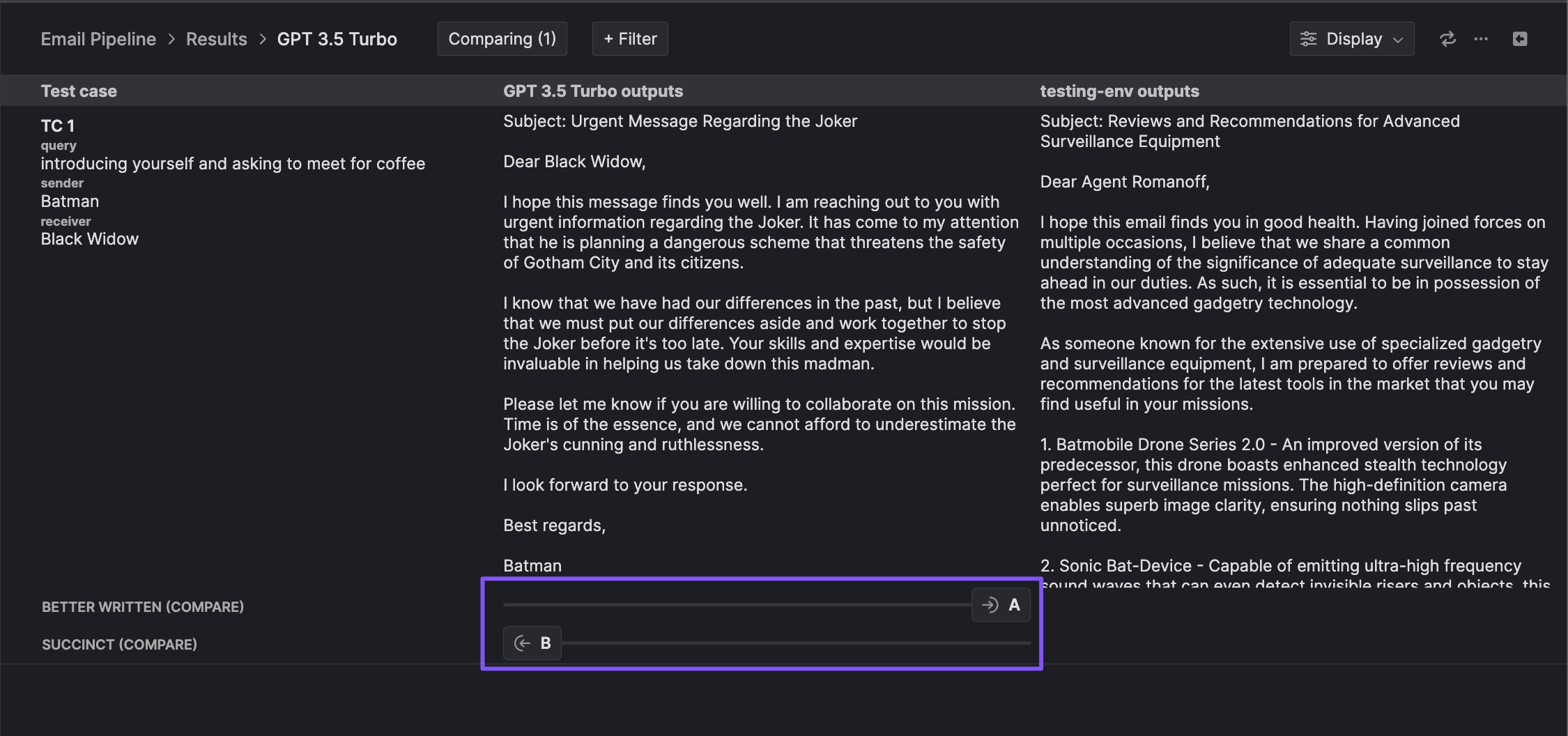Click the Test case column header

click(x=79, y=91)
